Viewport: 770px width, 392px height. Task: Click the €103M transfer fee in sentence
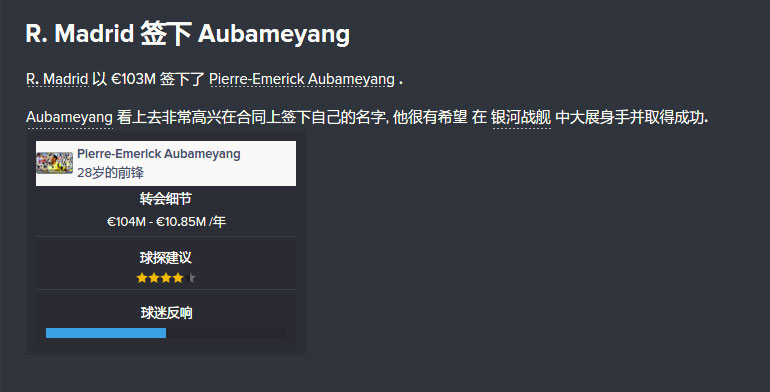(x=133, y=79)
